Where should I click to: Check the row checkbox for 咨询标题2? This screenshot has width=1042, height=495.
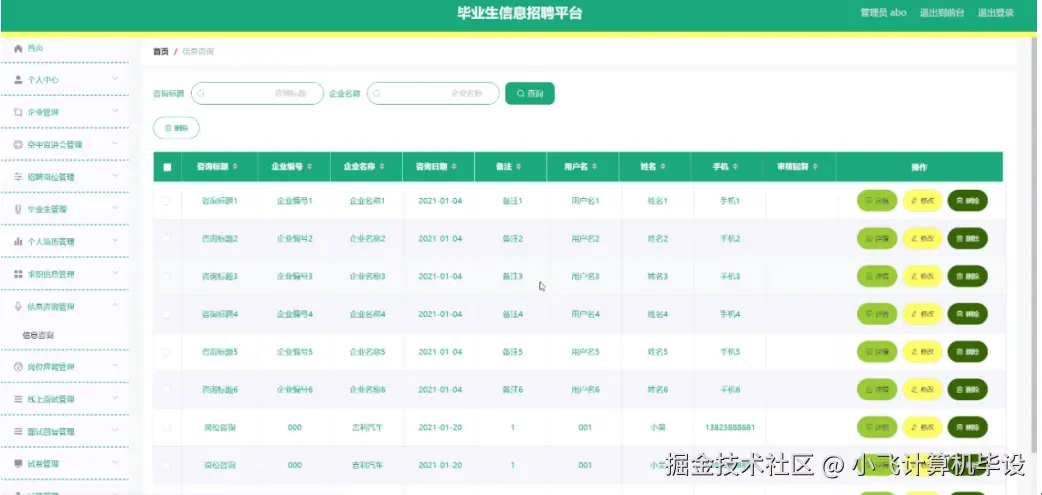(167, 239)
